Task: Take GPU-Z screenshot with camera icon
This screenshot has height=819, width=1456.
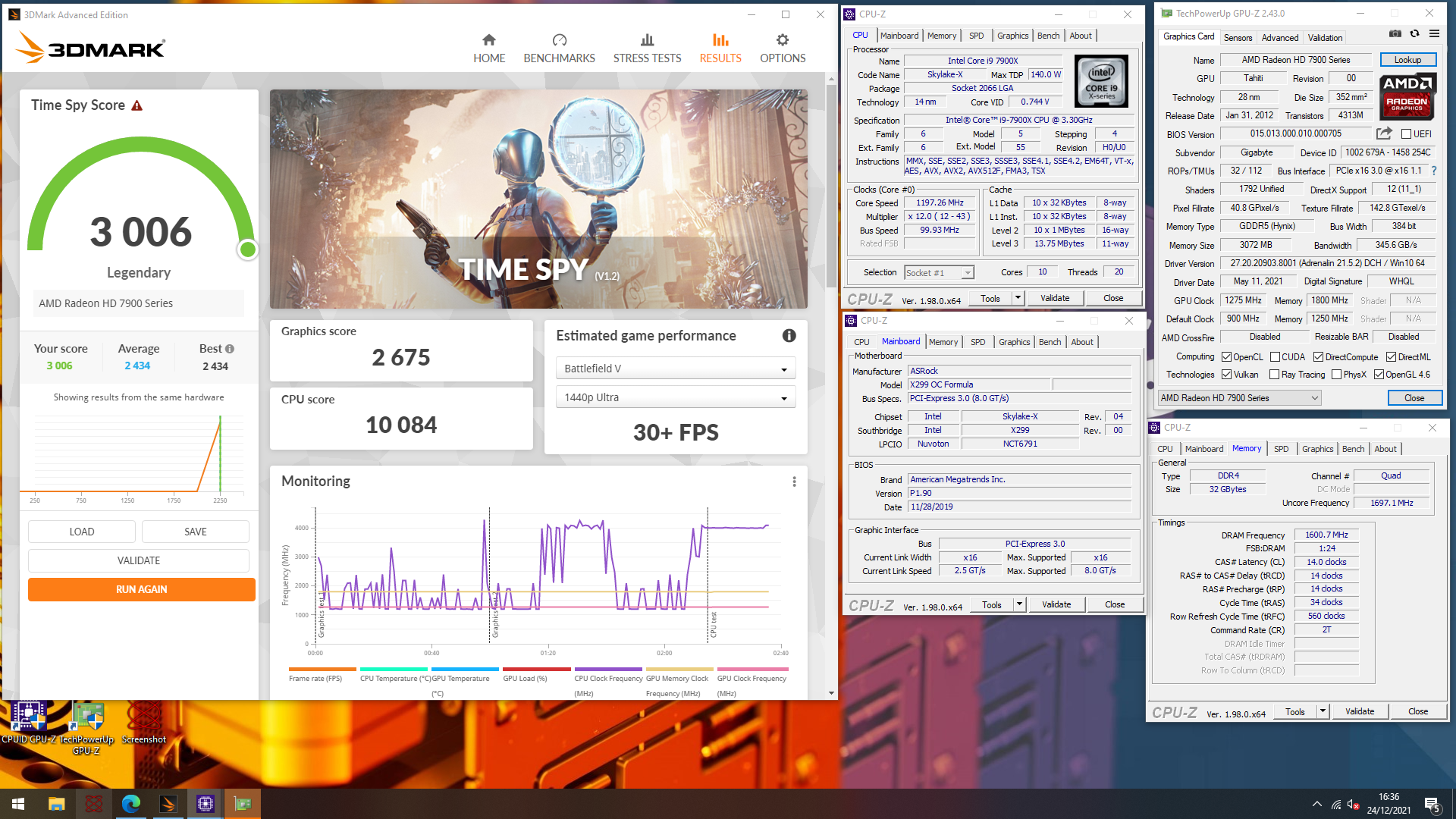Action: coord(1395,33)
